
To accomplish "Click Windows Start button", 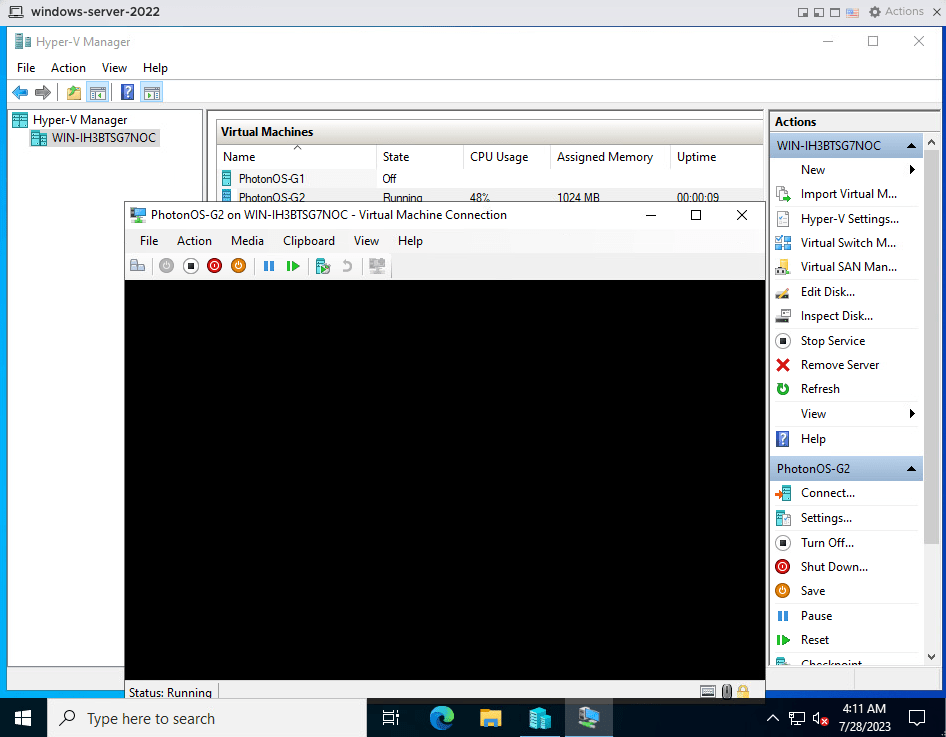I will (23, 718).
